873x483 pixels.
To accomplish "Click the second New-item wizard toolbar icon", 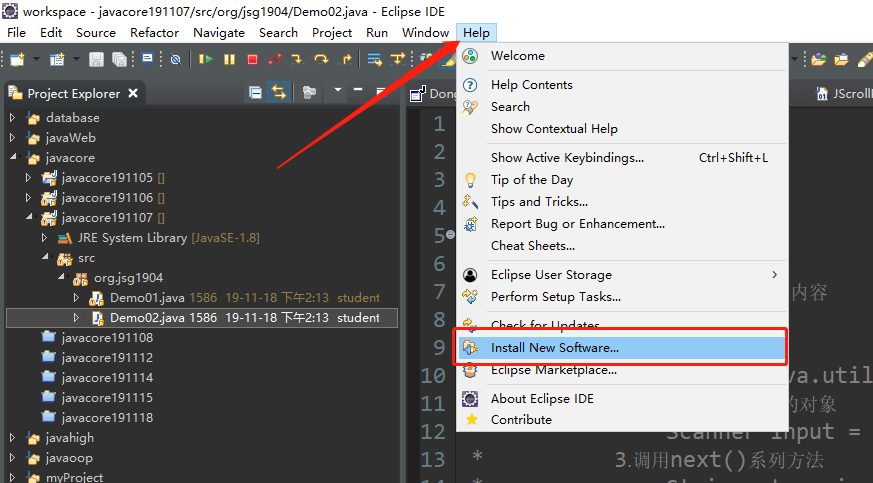I will pyautogui.click(x=57, y=59).
